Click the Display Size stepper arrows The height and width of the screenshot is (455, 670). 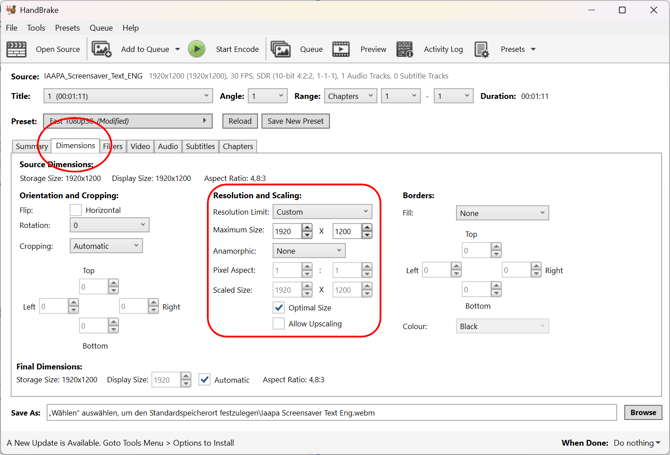(x=185, y=379)
